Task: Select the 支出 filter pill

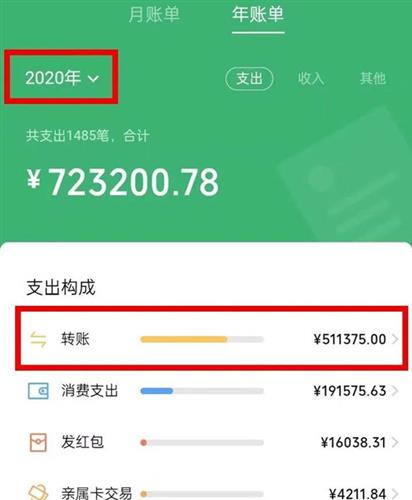Action: pos(249,79)
